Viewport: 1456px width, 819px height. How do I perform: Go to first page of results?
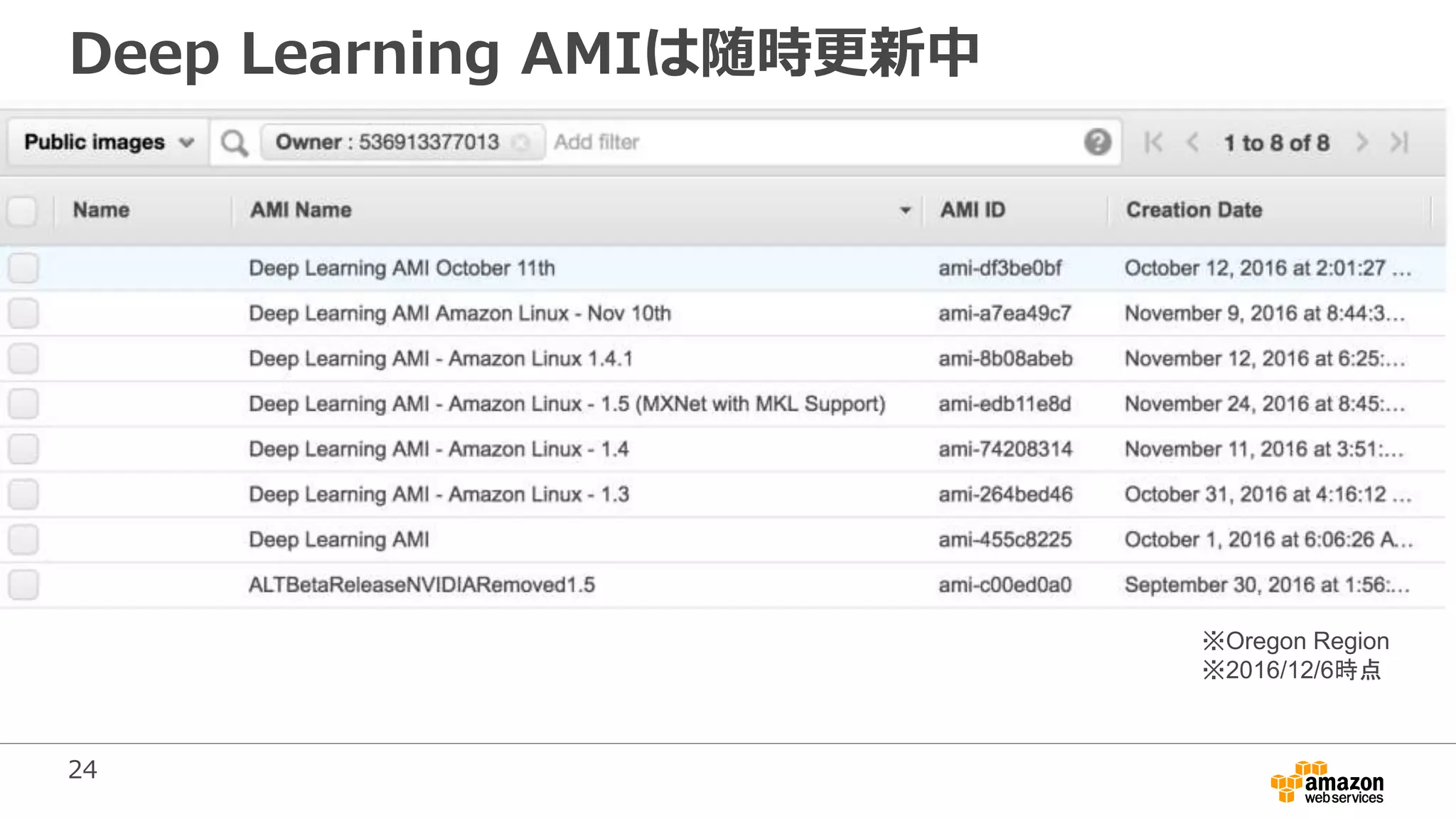pyautogui.click(x=1153, y=142)
